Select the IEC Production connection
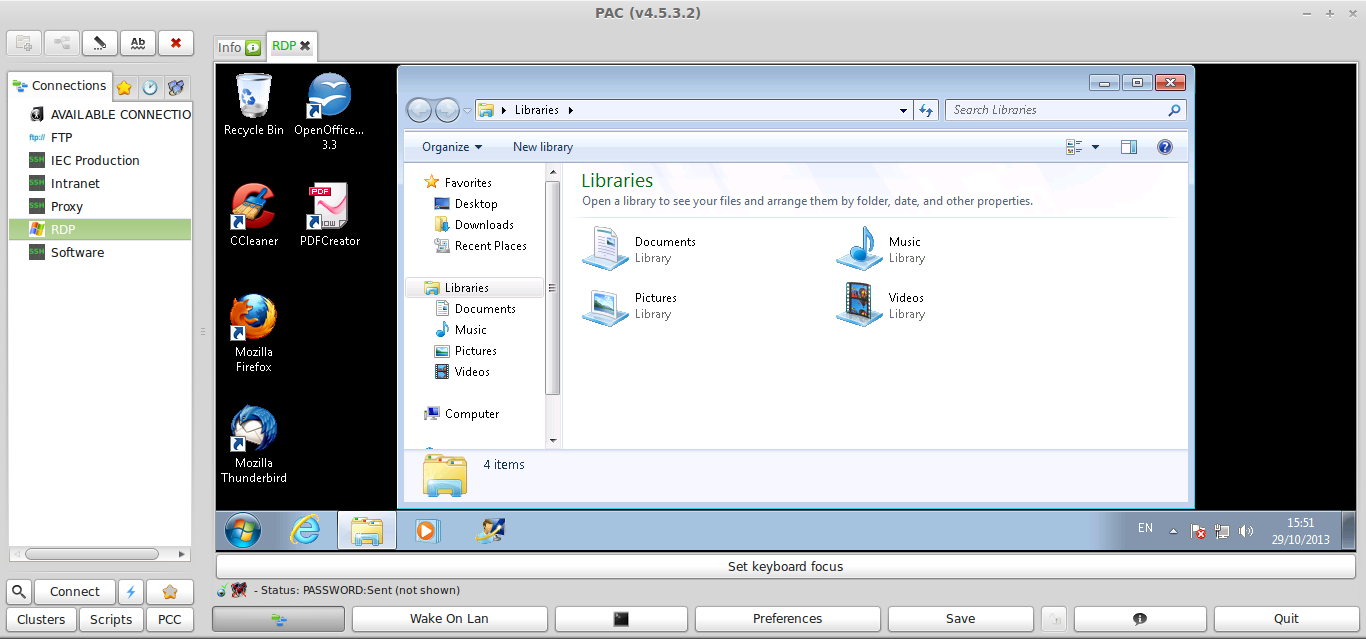 tap(95, 160)
